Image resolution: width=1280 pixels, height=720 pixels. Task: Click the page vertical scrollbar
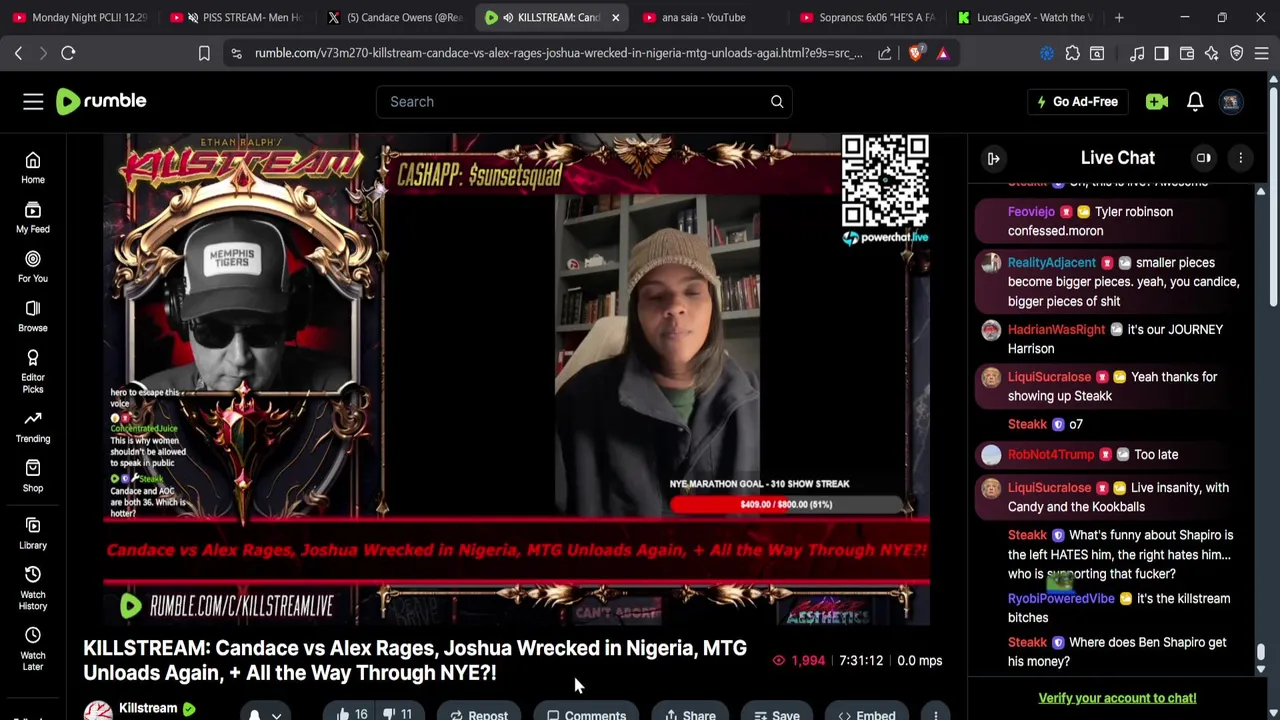click(1273, 196)
